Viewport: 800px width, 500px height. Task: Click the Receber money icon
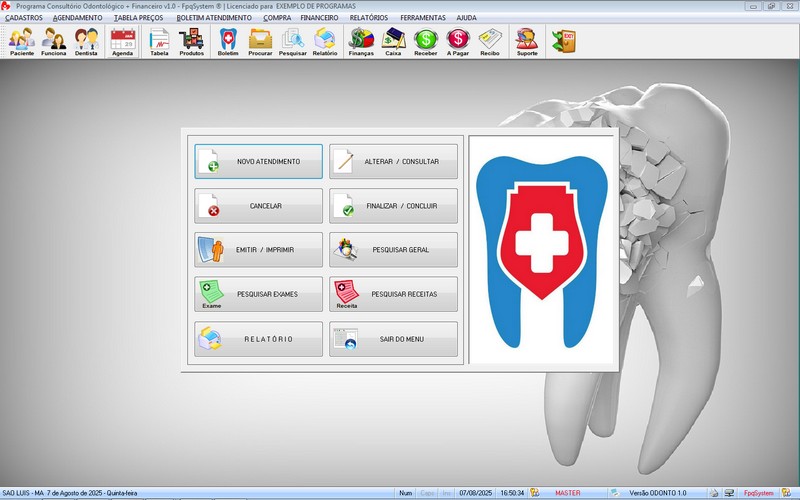click(x=426, y=42)
